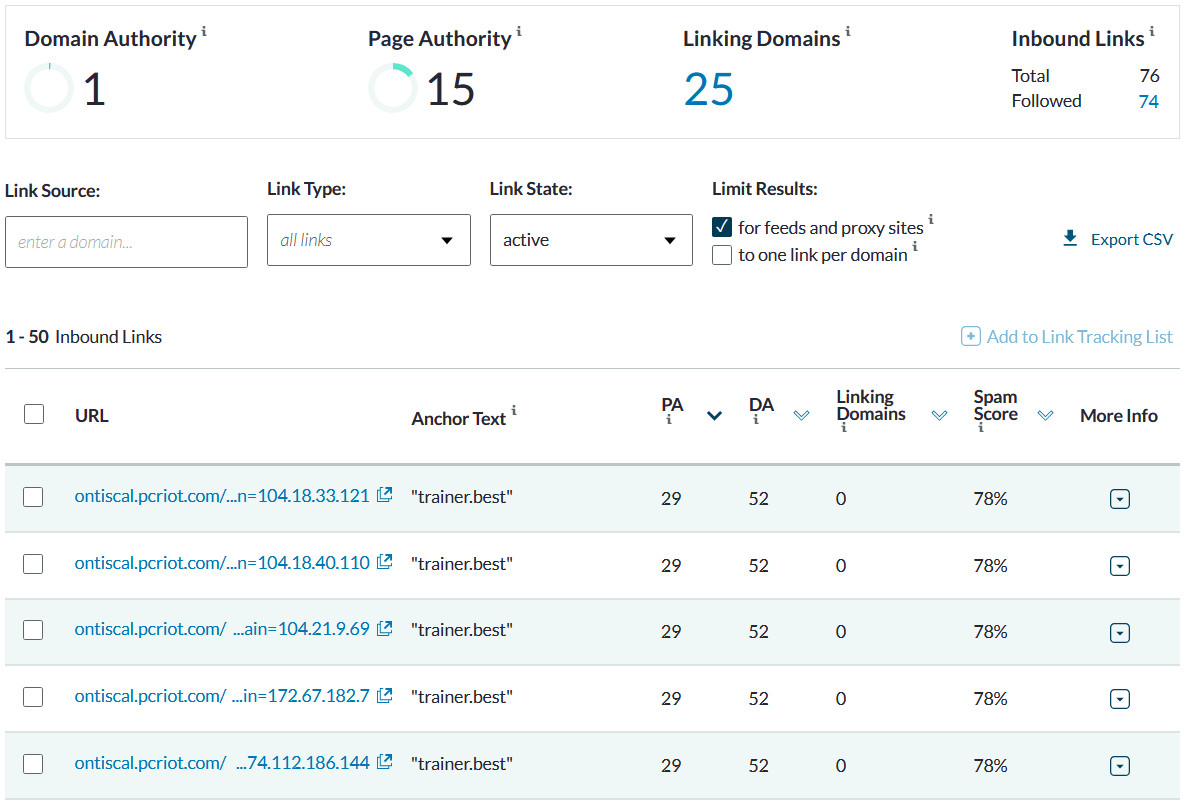Open ontiscal.pcriot.com link ending 104.21.9.69

click(x=222, y=629)
